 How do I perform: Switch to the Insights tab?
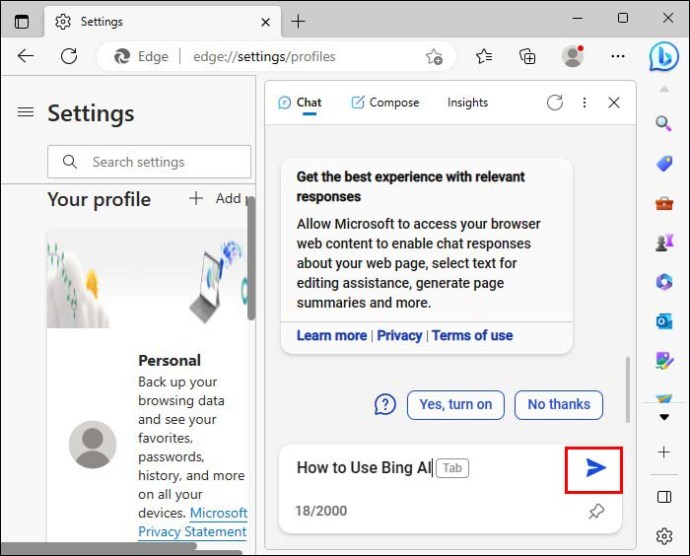coord(467,103)
